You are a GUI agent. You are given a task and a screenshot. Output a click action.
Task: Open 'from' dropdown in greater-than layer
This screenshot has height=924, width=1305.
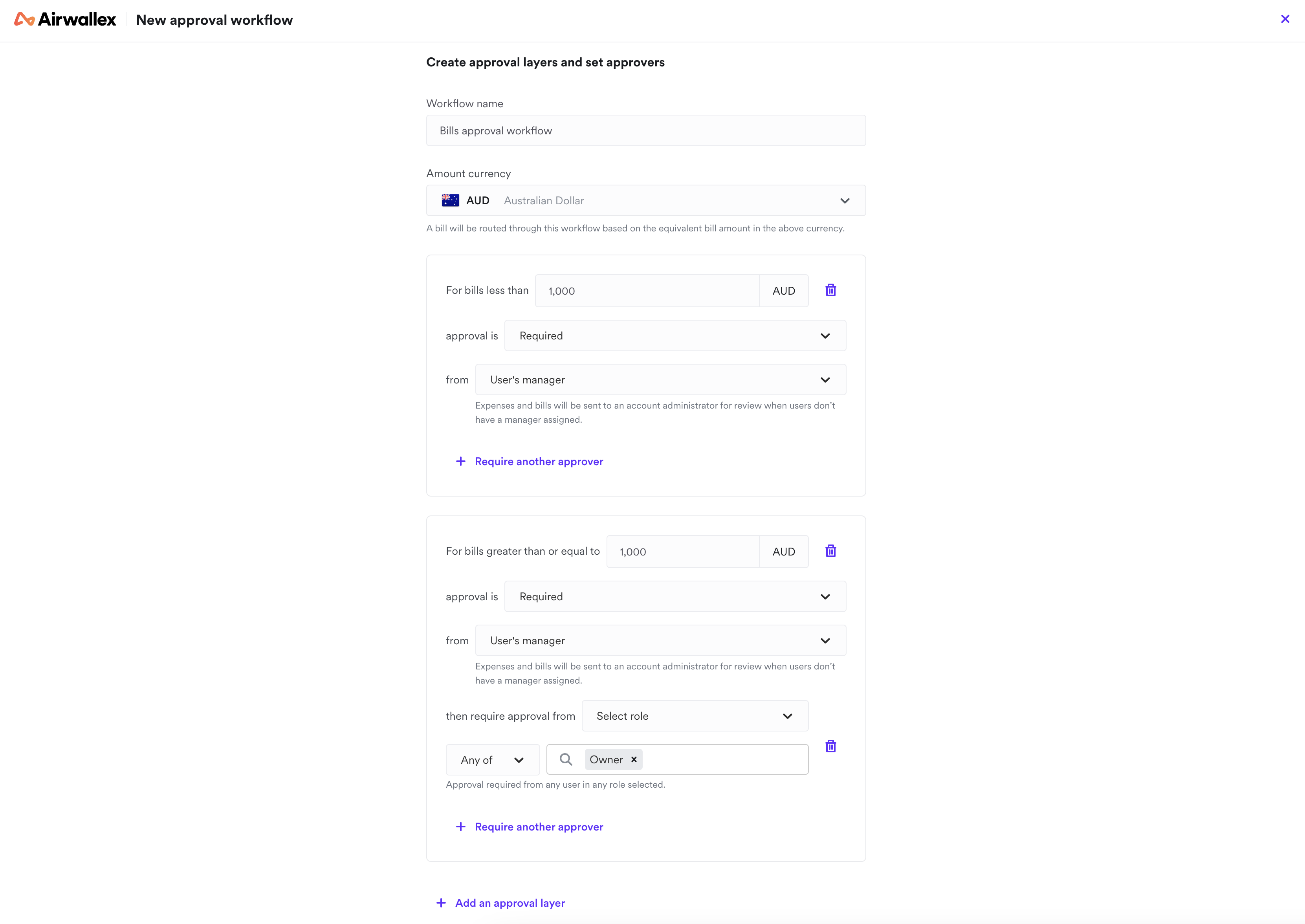coord(660,641)
